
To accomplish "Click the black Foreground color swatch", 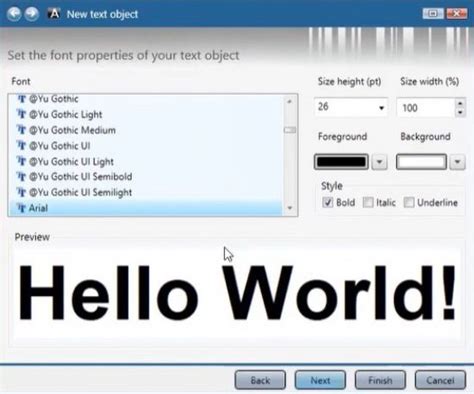I will (x=341, y=162).
